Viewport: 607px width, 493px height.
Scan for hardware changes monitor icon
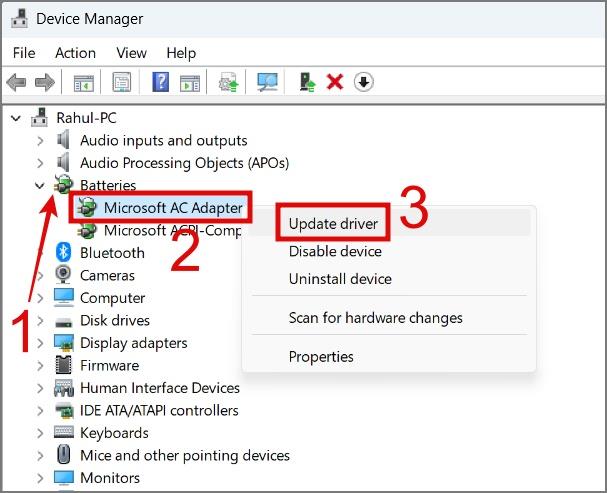click(x=267, y=82)
